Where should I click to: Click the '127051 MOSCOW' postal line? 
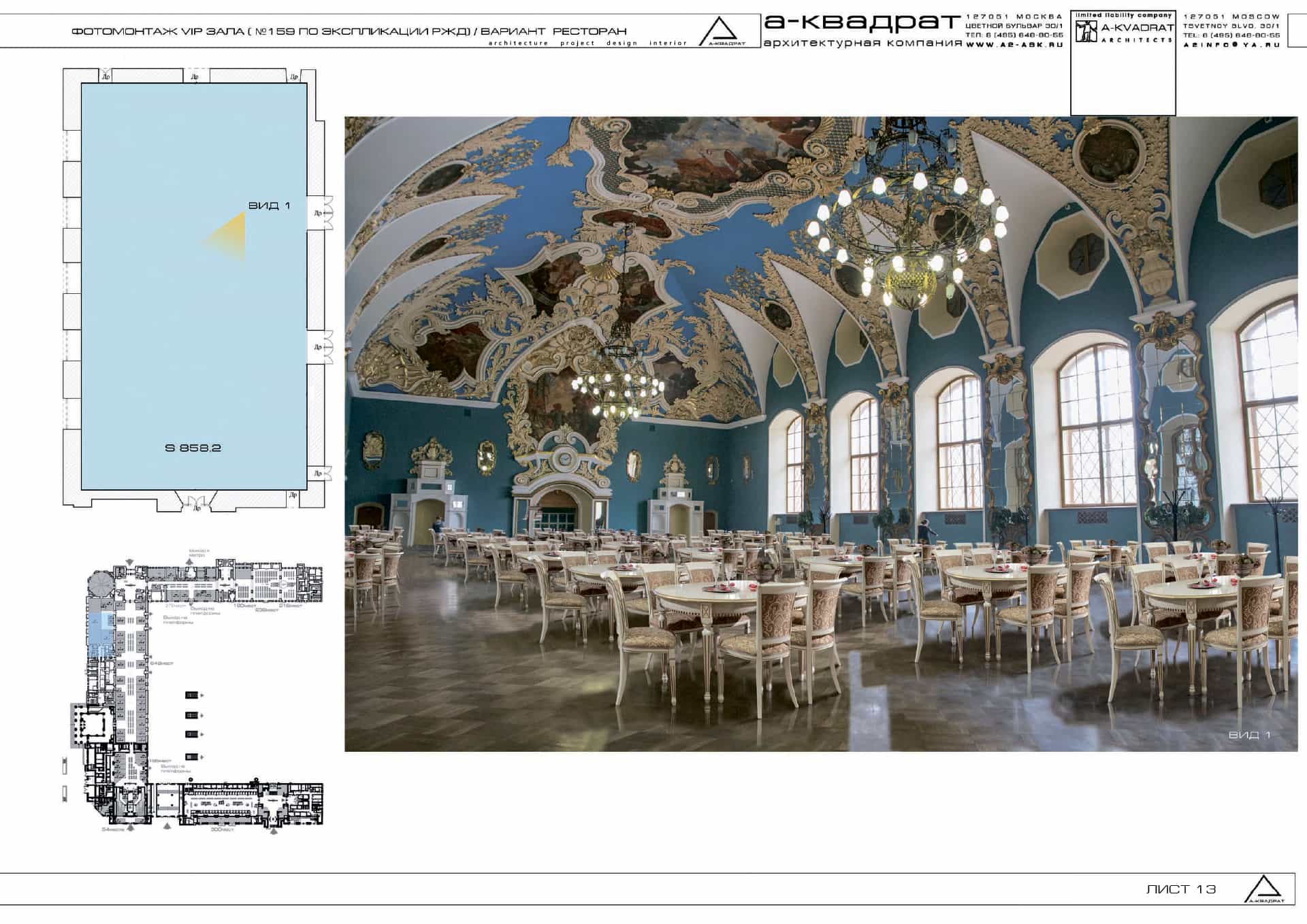(1231, 16)
